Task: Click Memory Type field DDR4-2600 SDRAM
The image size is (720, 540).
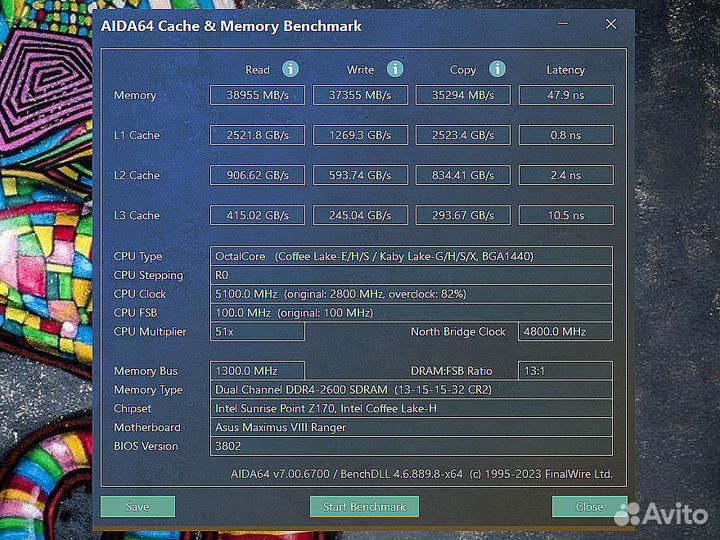Action: pyautogui.click(x=411, y=389)
